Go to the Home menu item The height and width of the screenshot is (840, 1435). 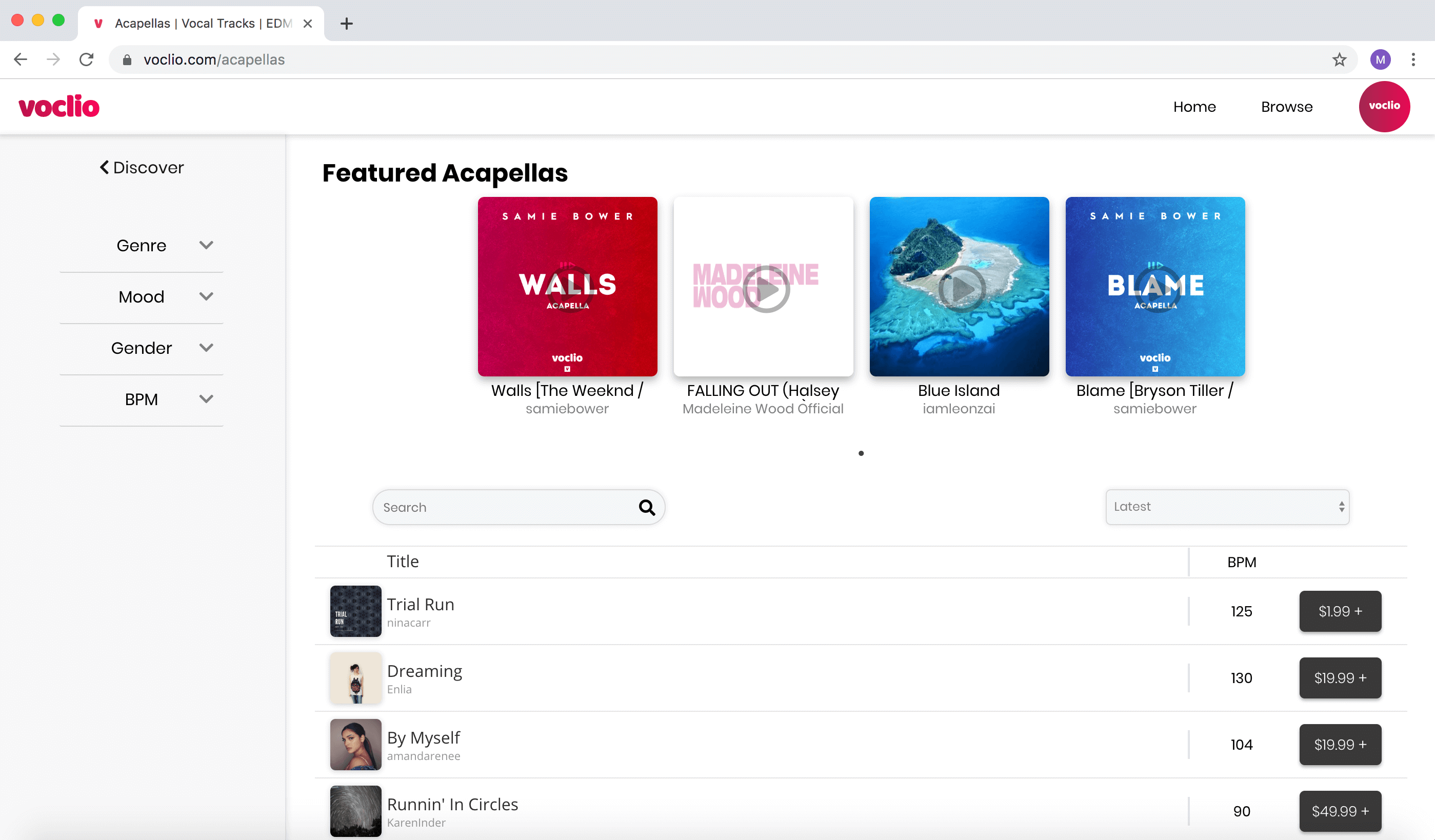pos(1194,107)
